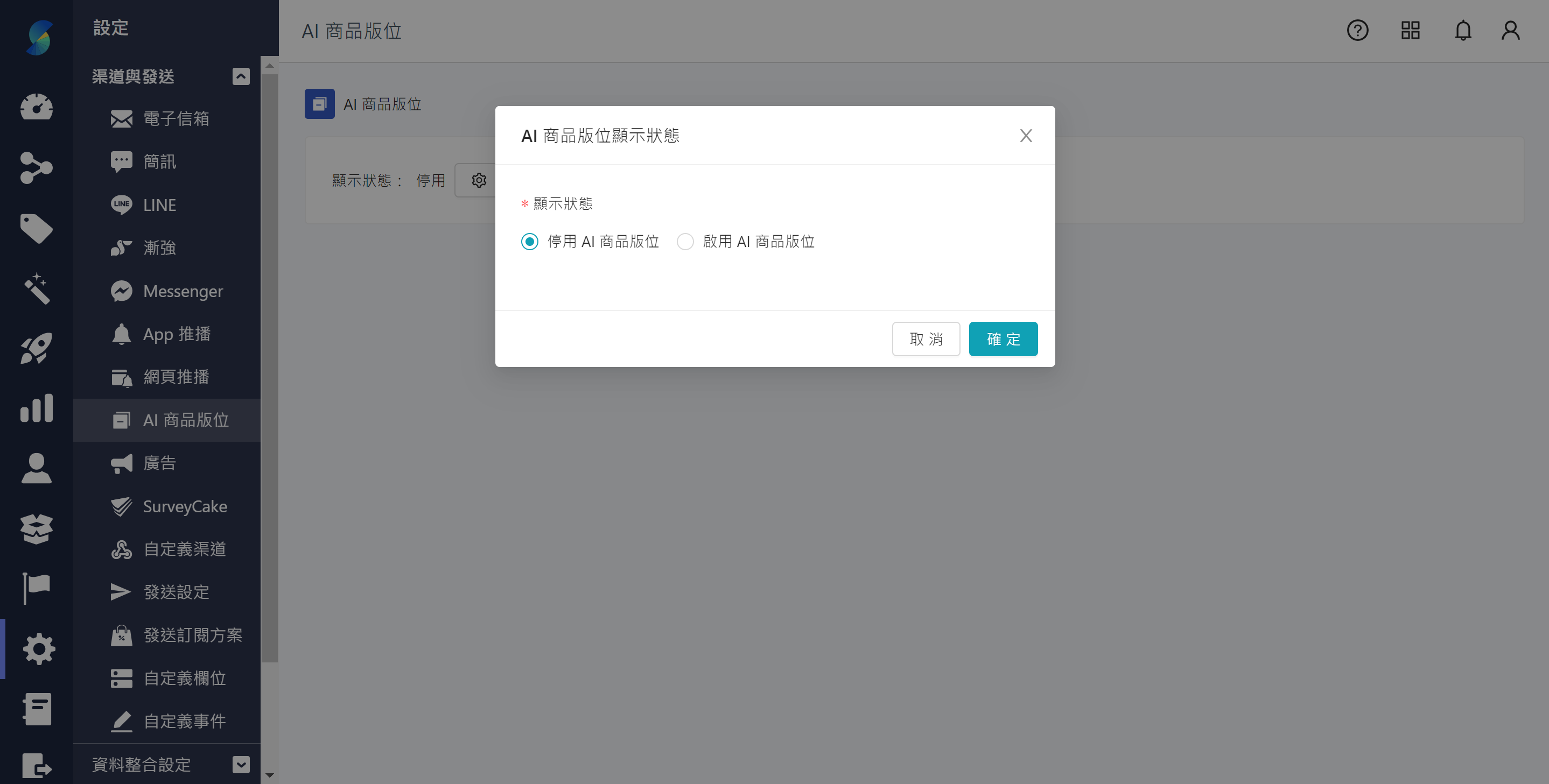Open the person profile icon in left rail
1549x784 pixels.
tap(37, 468)
